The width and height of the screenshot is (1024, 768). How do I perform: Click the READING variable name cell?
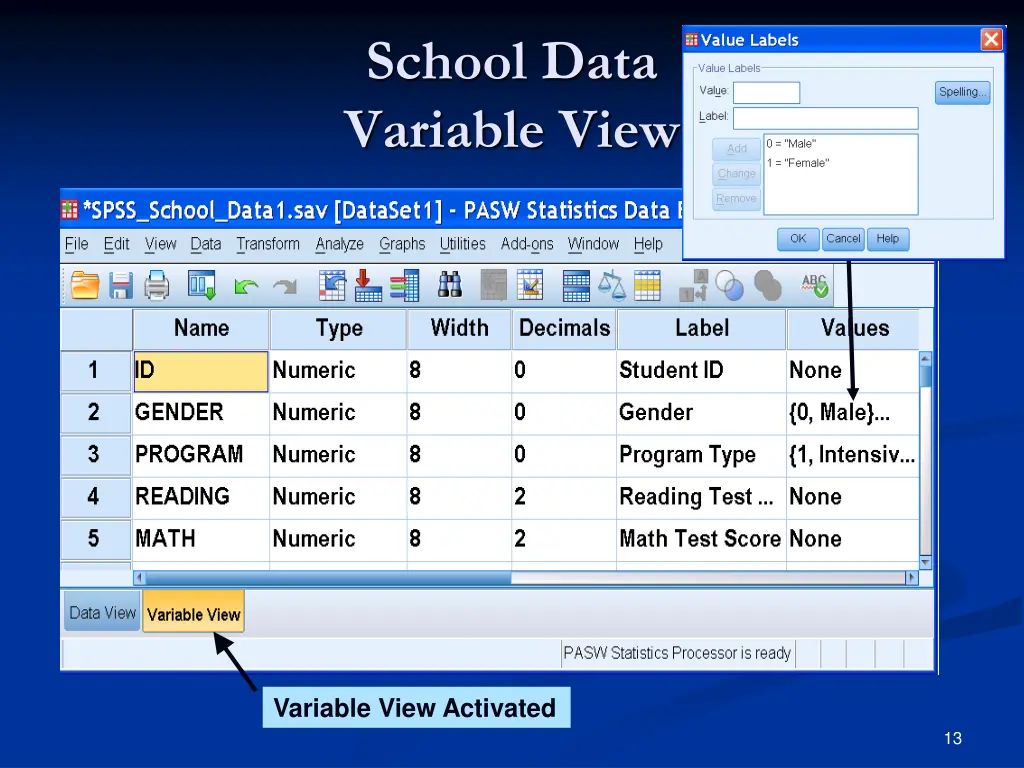click(x=201, y=497)
